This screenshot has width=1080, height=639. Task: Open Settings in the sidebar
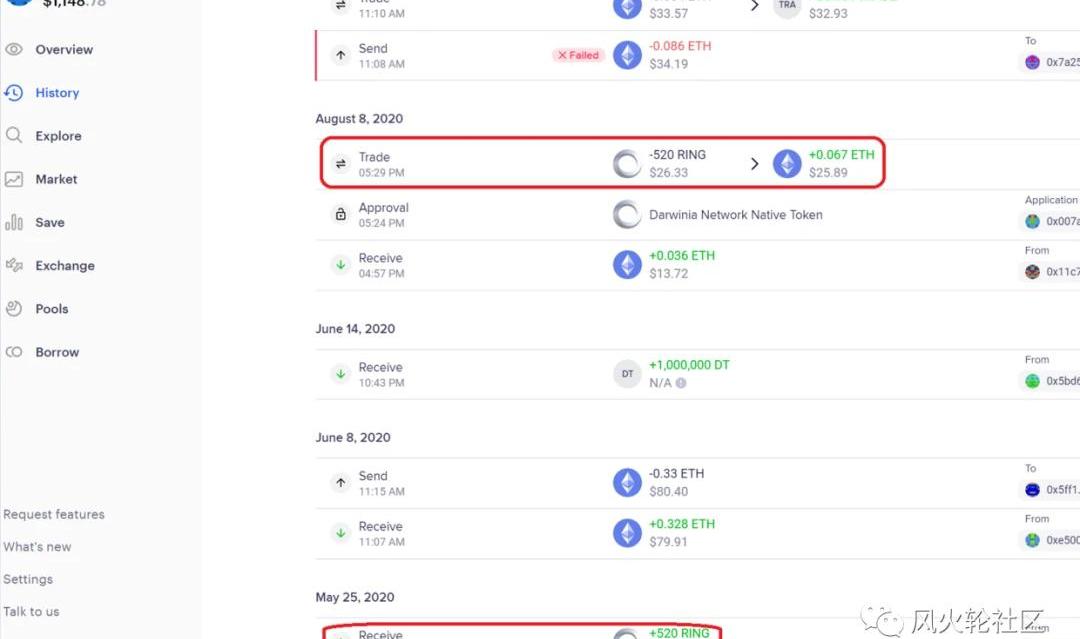28,579
